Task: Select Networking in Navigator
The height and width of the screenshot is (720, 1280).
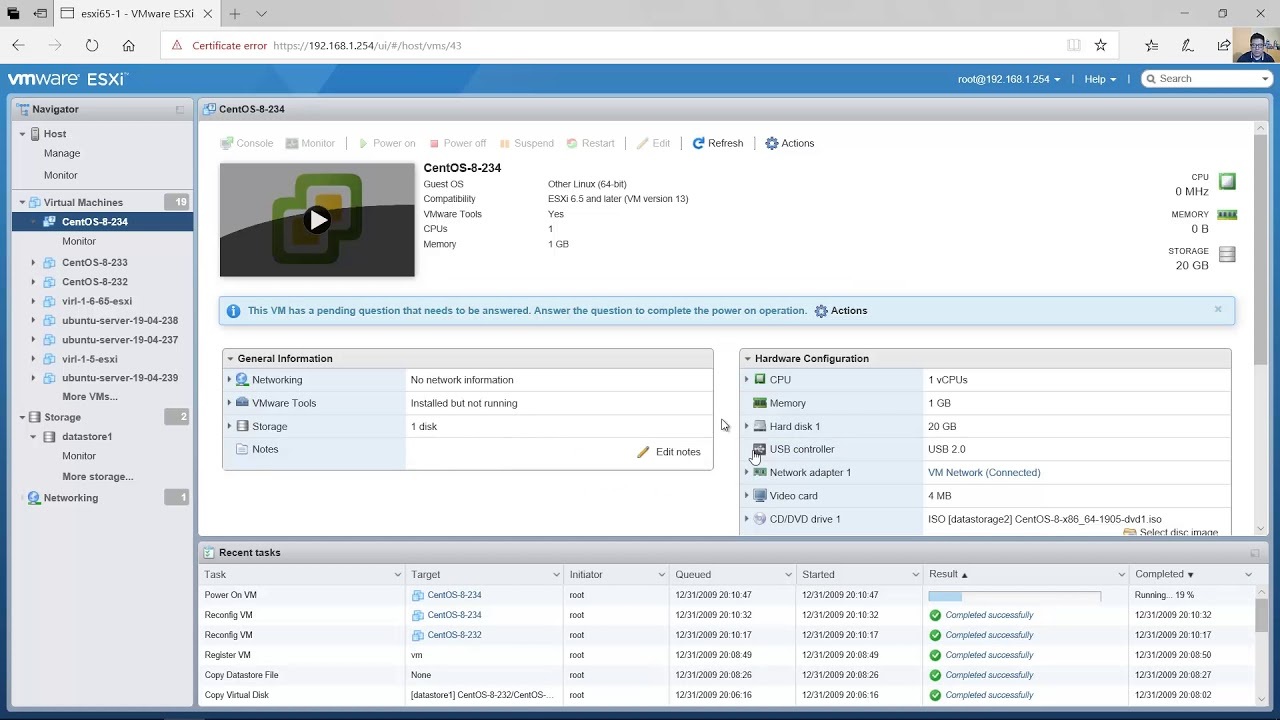Action: click(x=71, y=498)
